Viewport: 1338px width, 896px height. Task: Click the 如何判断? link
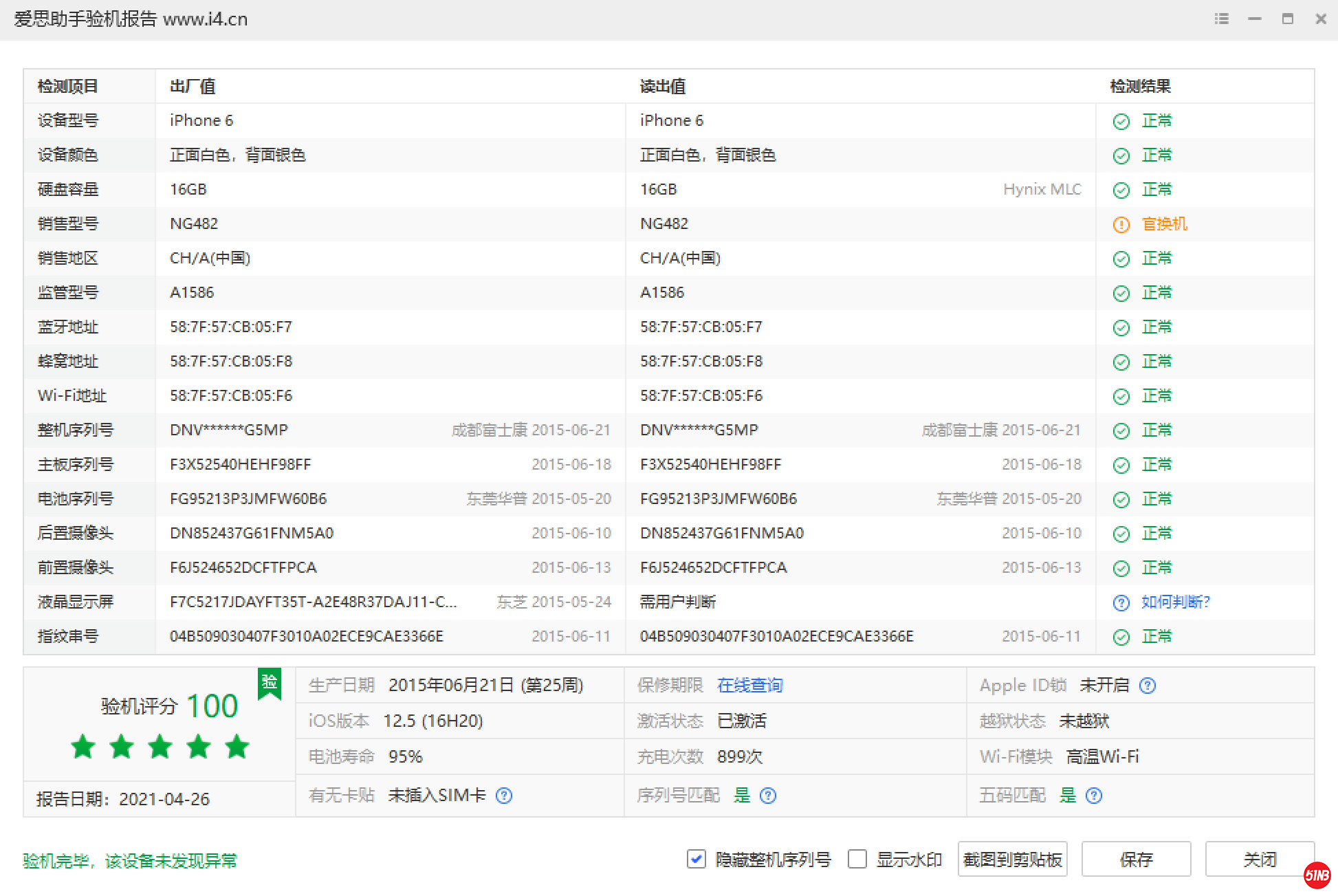pos(1175,602)
